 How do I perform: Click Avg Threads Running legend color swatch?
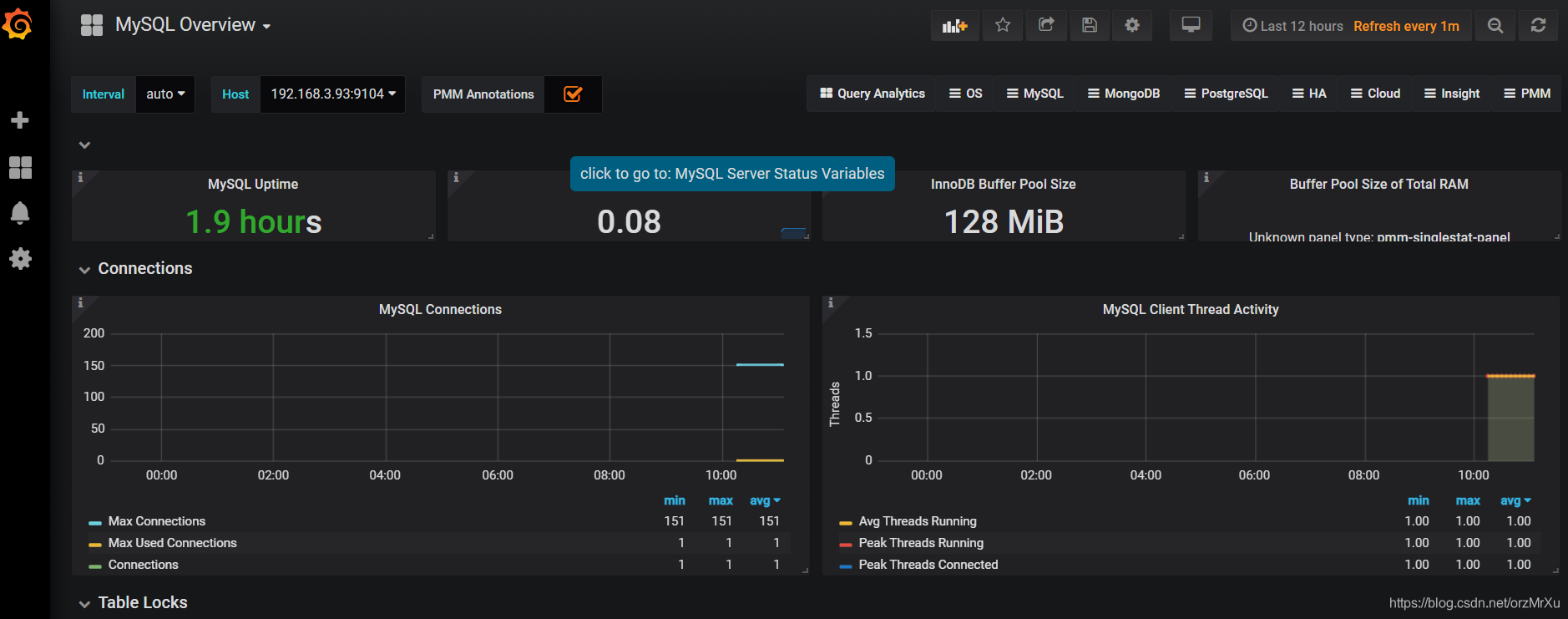[x=846, y=522]
